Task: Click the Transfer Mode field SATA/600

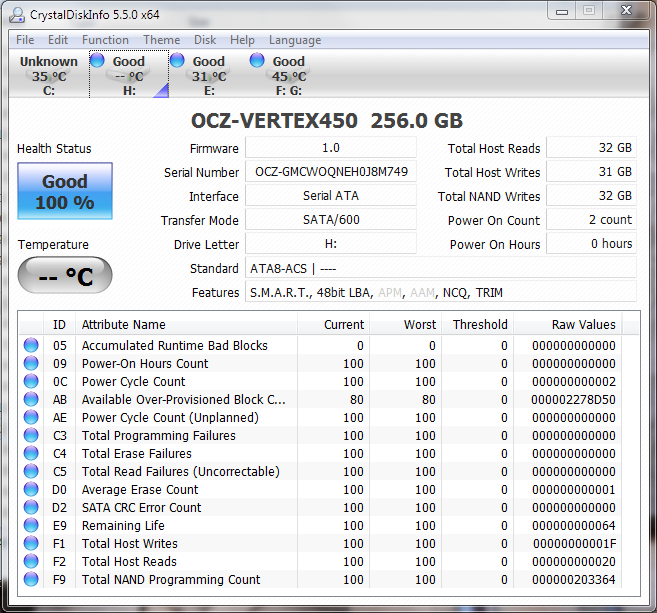Action: (x=331, y=220)
